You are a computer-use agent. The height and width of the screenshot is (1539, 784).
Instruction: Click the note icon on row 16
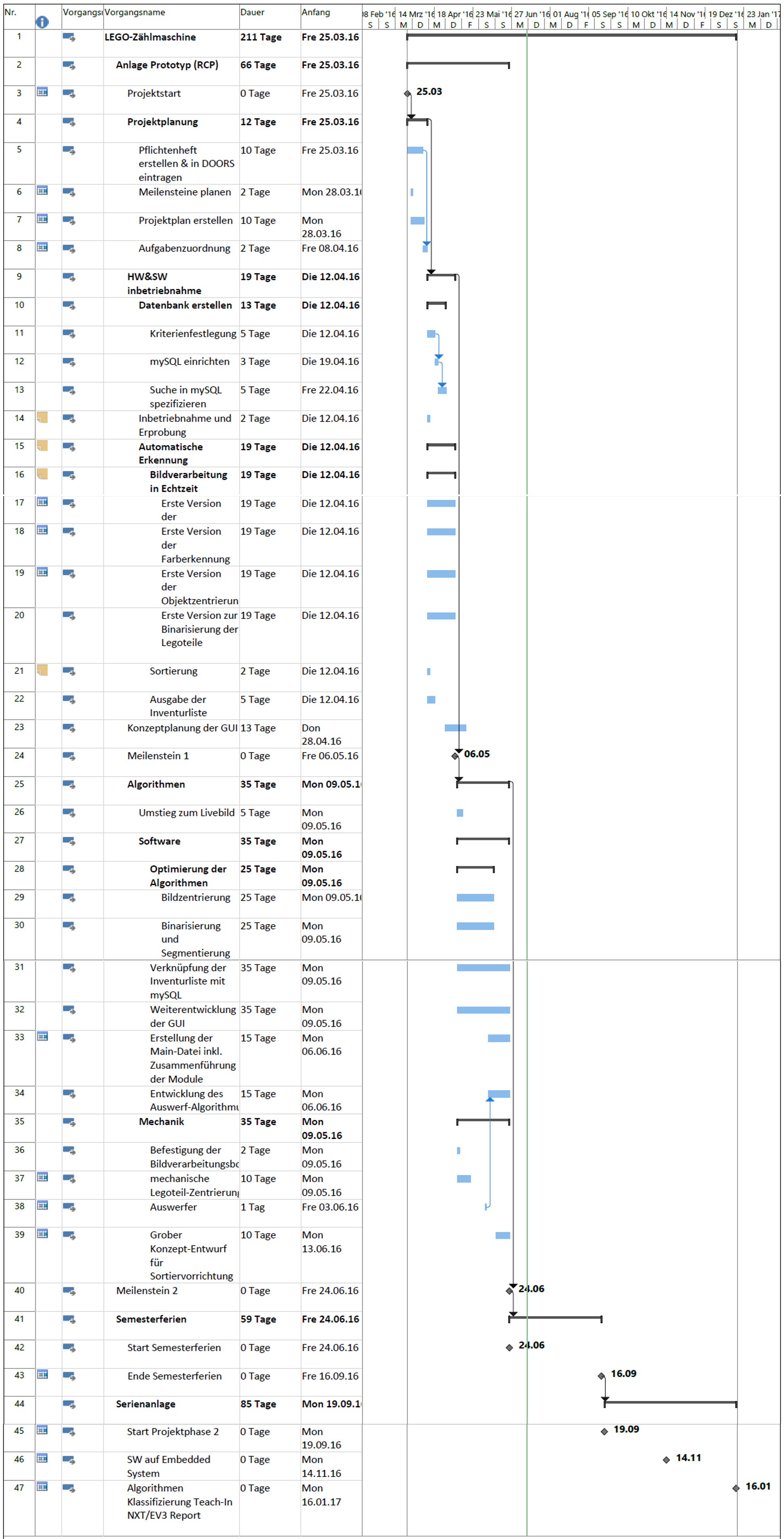(42, 474)
